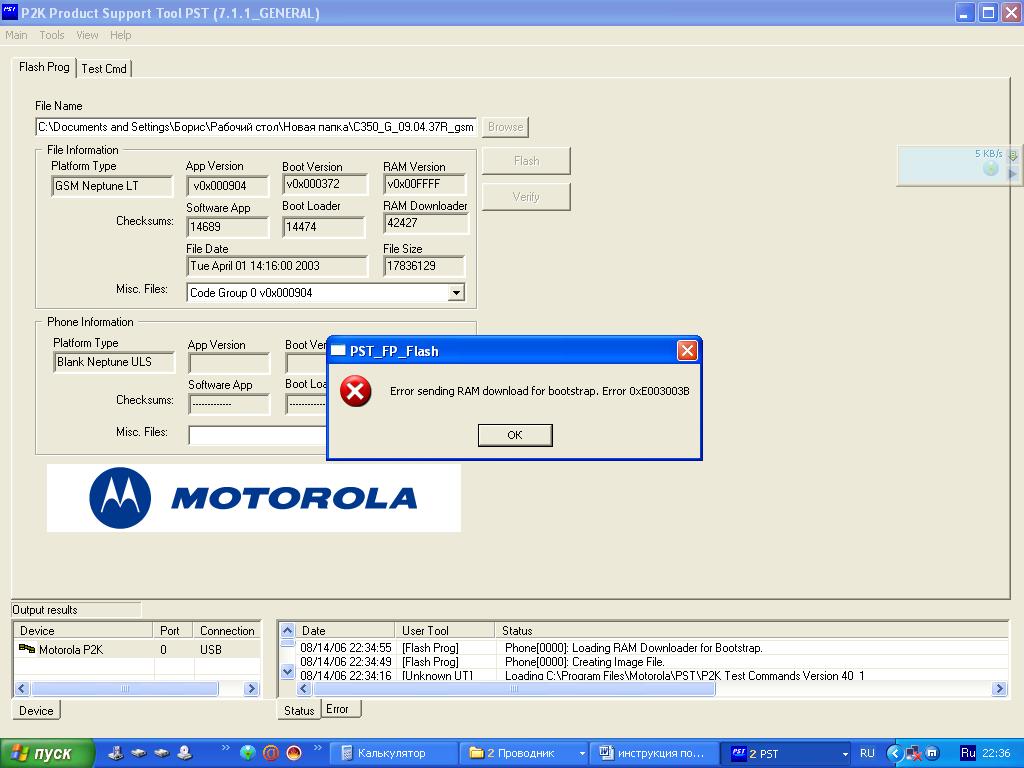Open the Main menu
The width and height of the screenshot is (1024, 768).
point(16,35)
